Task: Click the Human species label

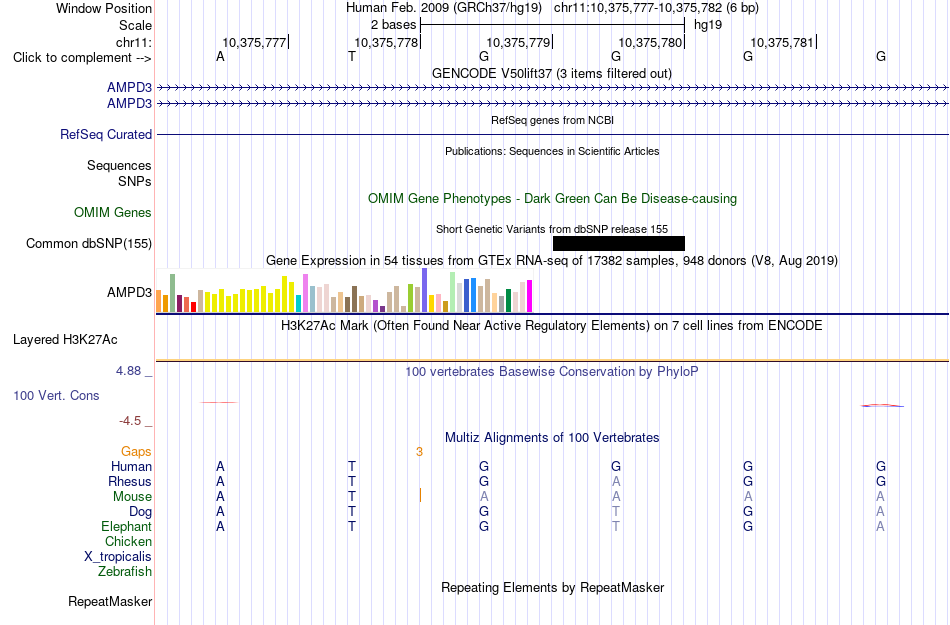Action: [x=131, y=466]
